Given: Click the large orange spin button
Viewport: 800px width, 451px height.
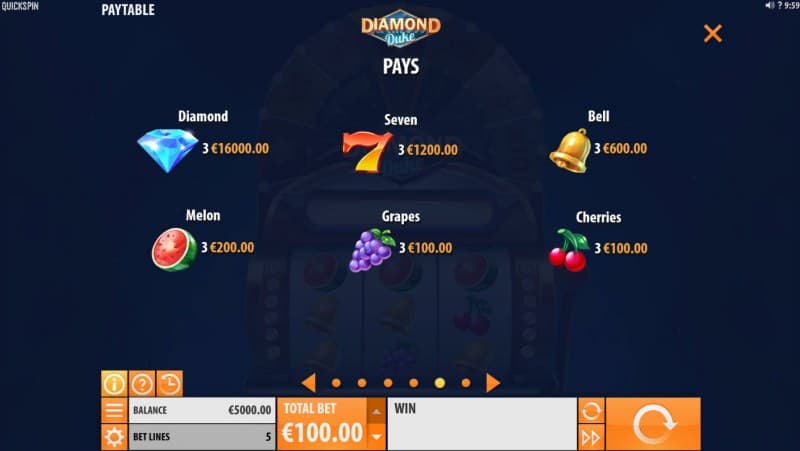Looking at the screenshot, I should pyautogui.click(x=654, y=424).
